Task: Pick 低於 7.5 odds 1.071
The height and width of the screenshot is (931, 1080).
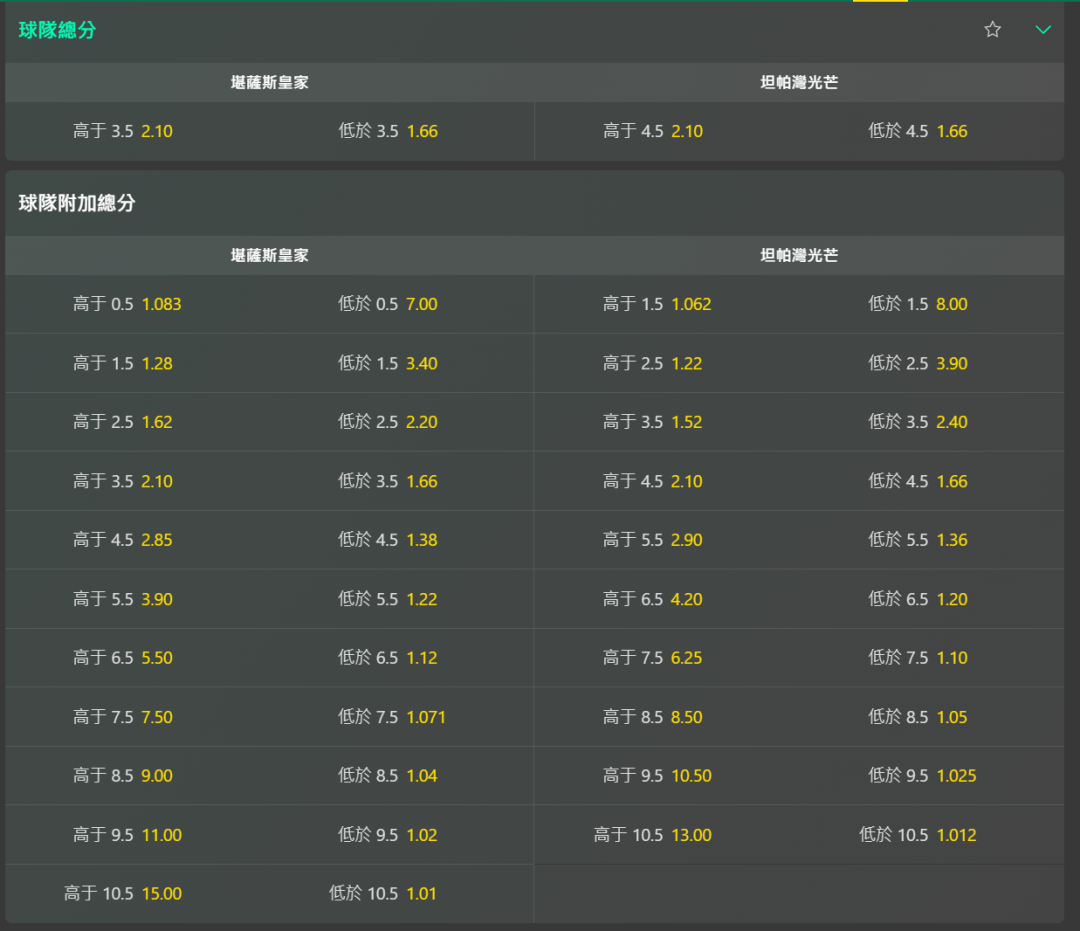Action: [392, 716]
